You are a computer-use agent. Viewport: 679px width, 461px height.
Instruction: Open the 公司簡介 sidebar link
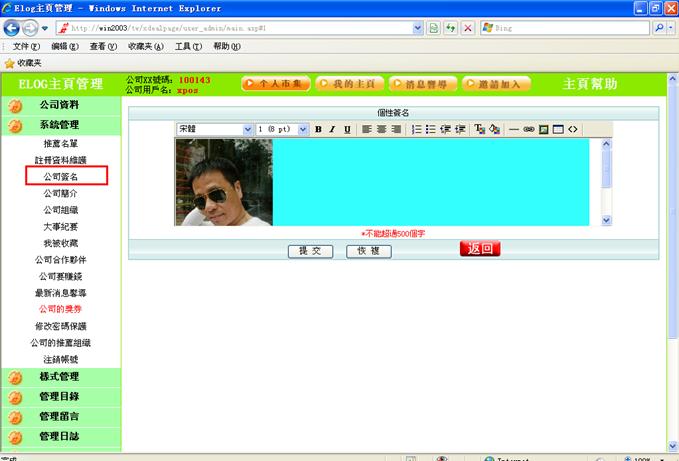pyautogui.click(x=60, y=194)
